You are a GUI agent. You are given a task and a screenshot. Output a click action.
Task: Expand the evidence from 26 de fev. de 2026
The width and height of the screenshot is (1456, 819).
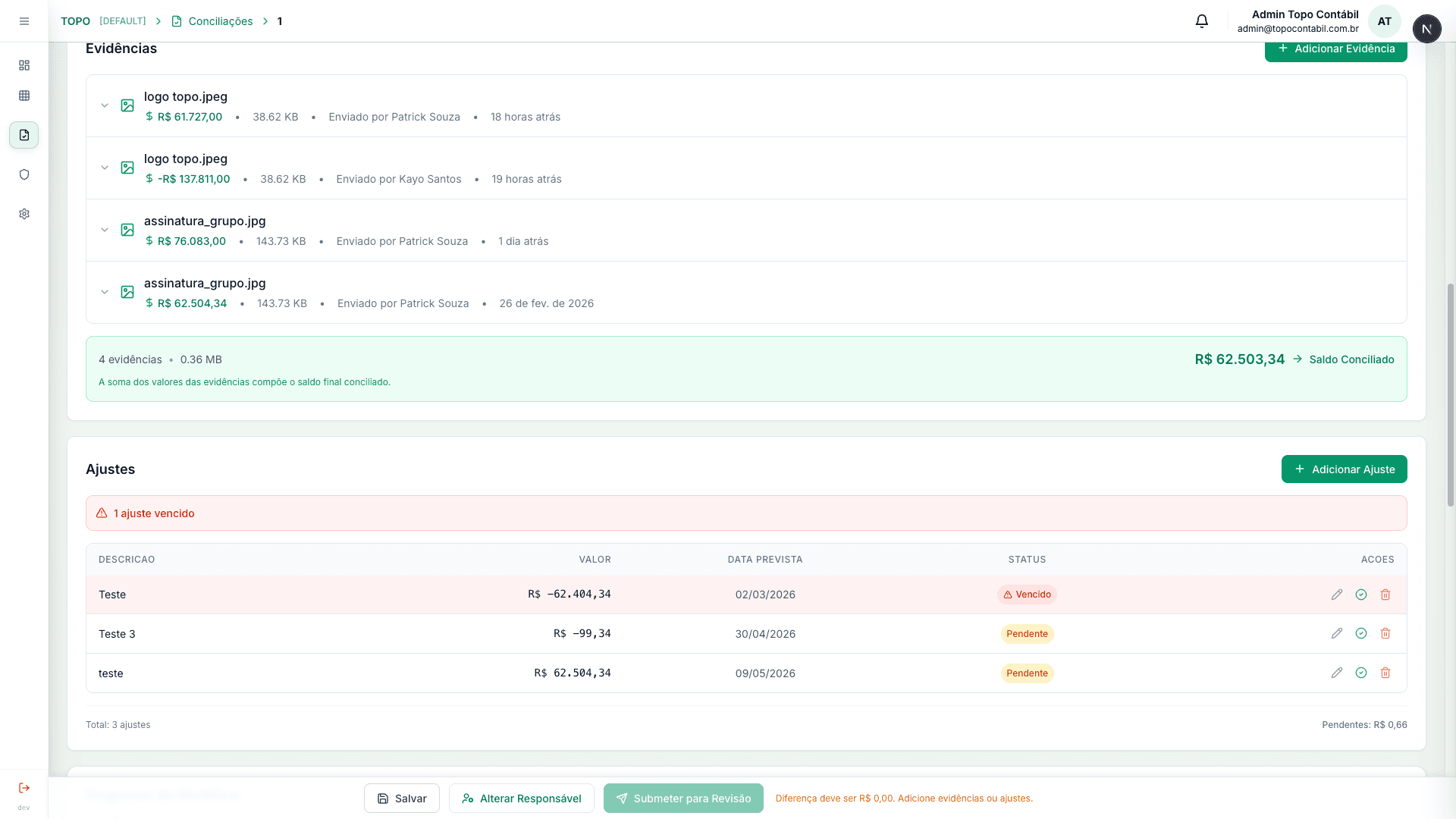[x=105, y=292]
